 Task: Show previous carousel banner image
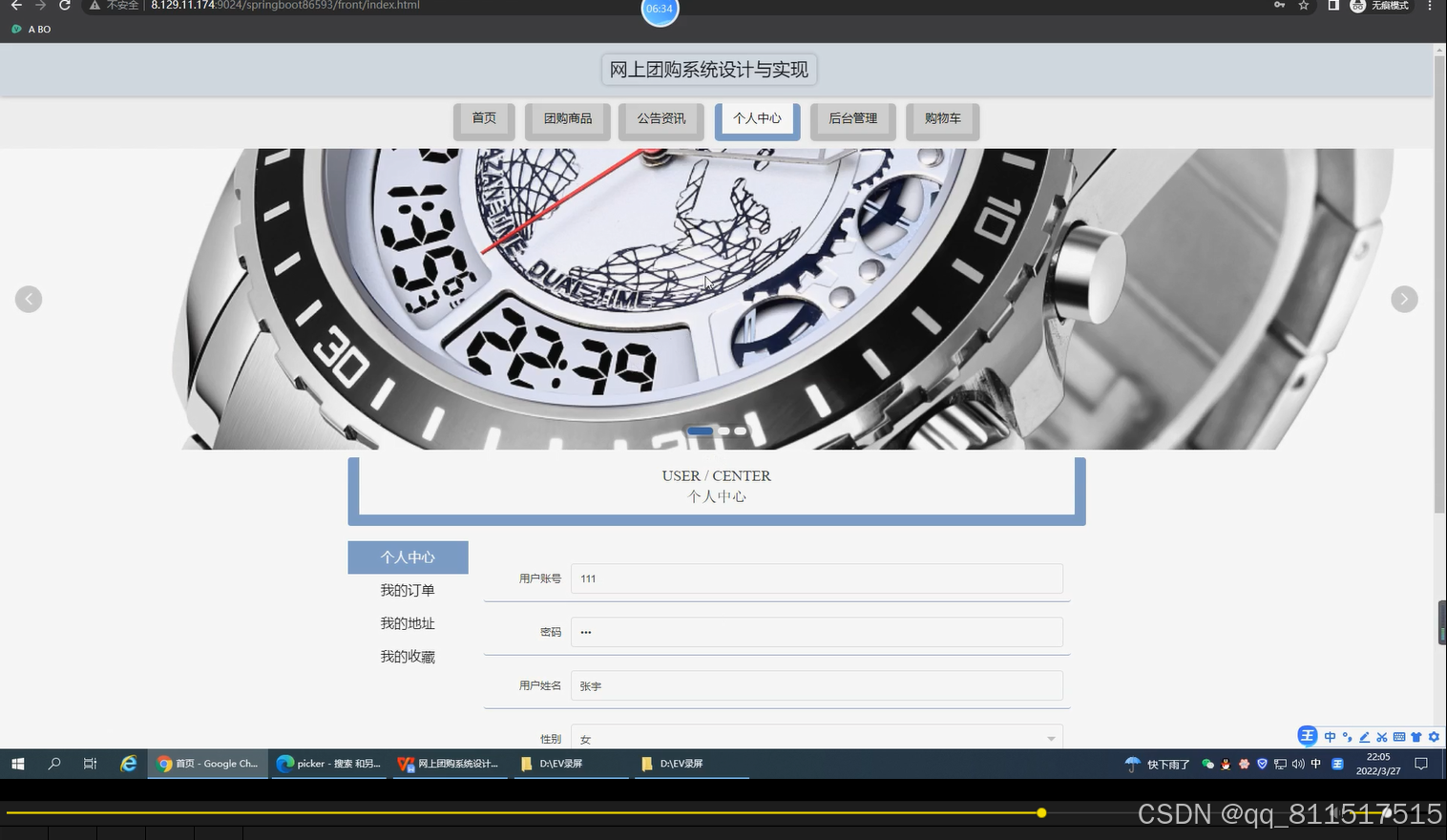point(29,300)
